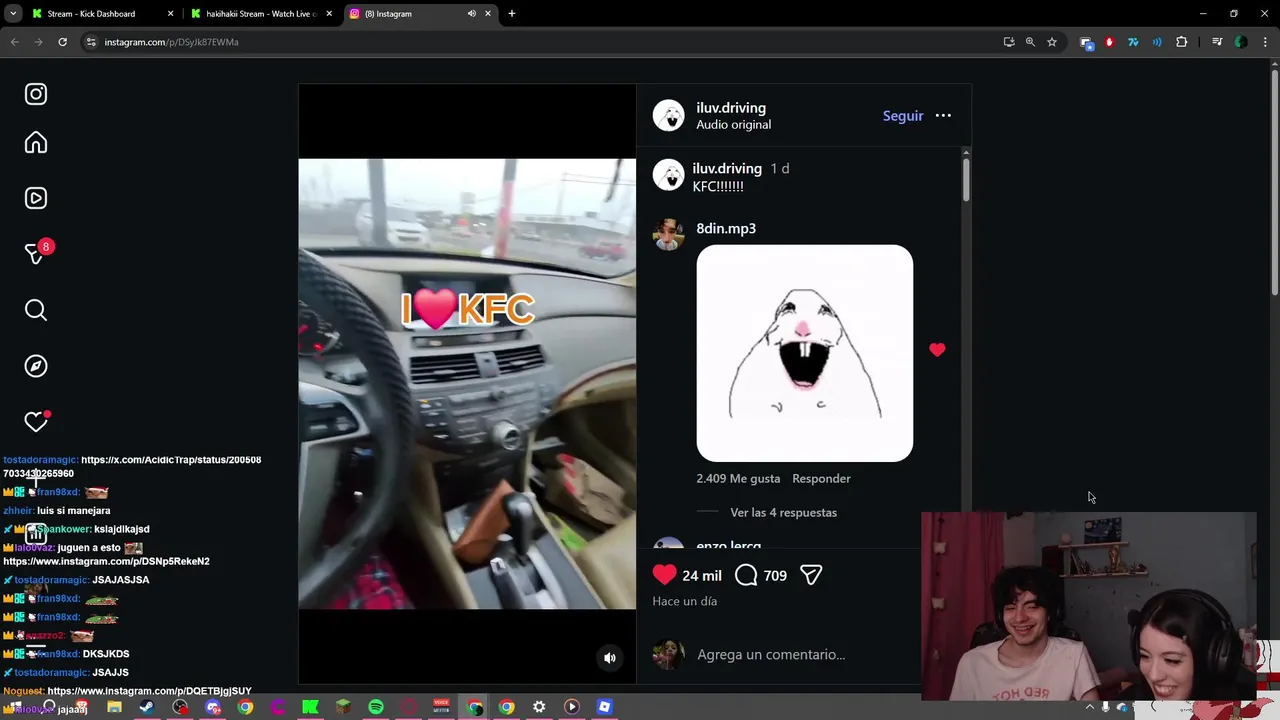Open the Chrome three-dot menu

pos(1265,42)
